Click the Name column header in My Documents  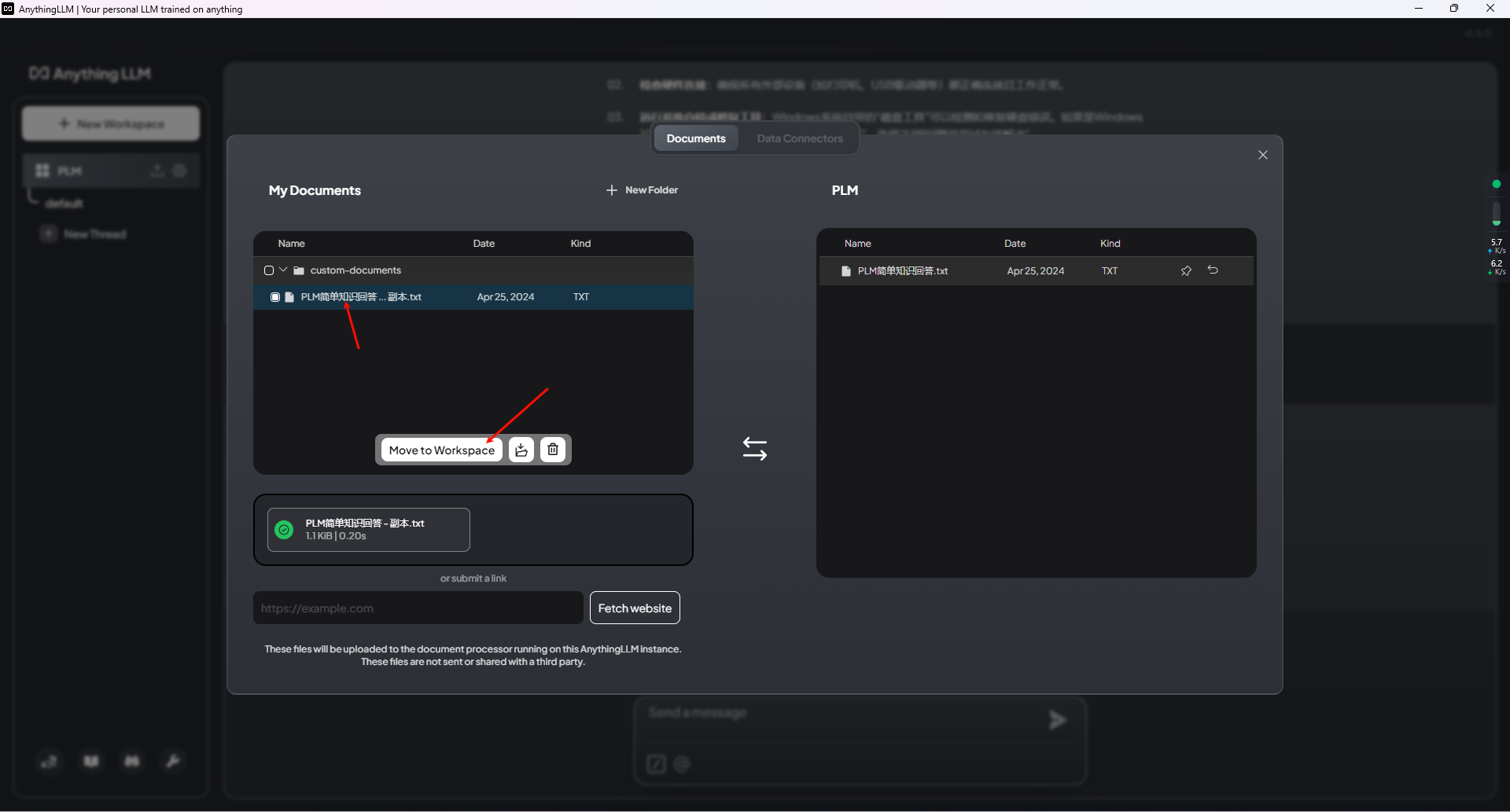coord(292,244)
